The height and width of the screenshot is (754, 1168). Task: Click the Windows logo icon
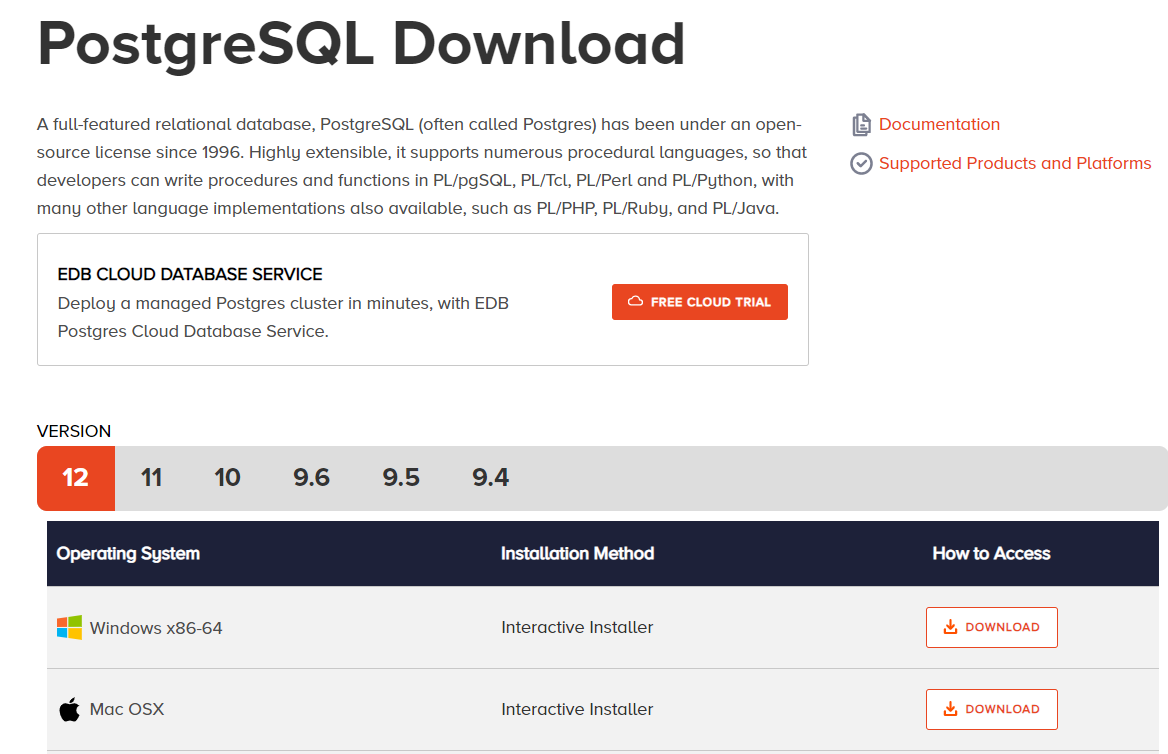pos(69,627)
